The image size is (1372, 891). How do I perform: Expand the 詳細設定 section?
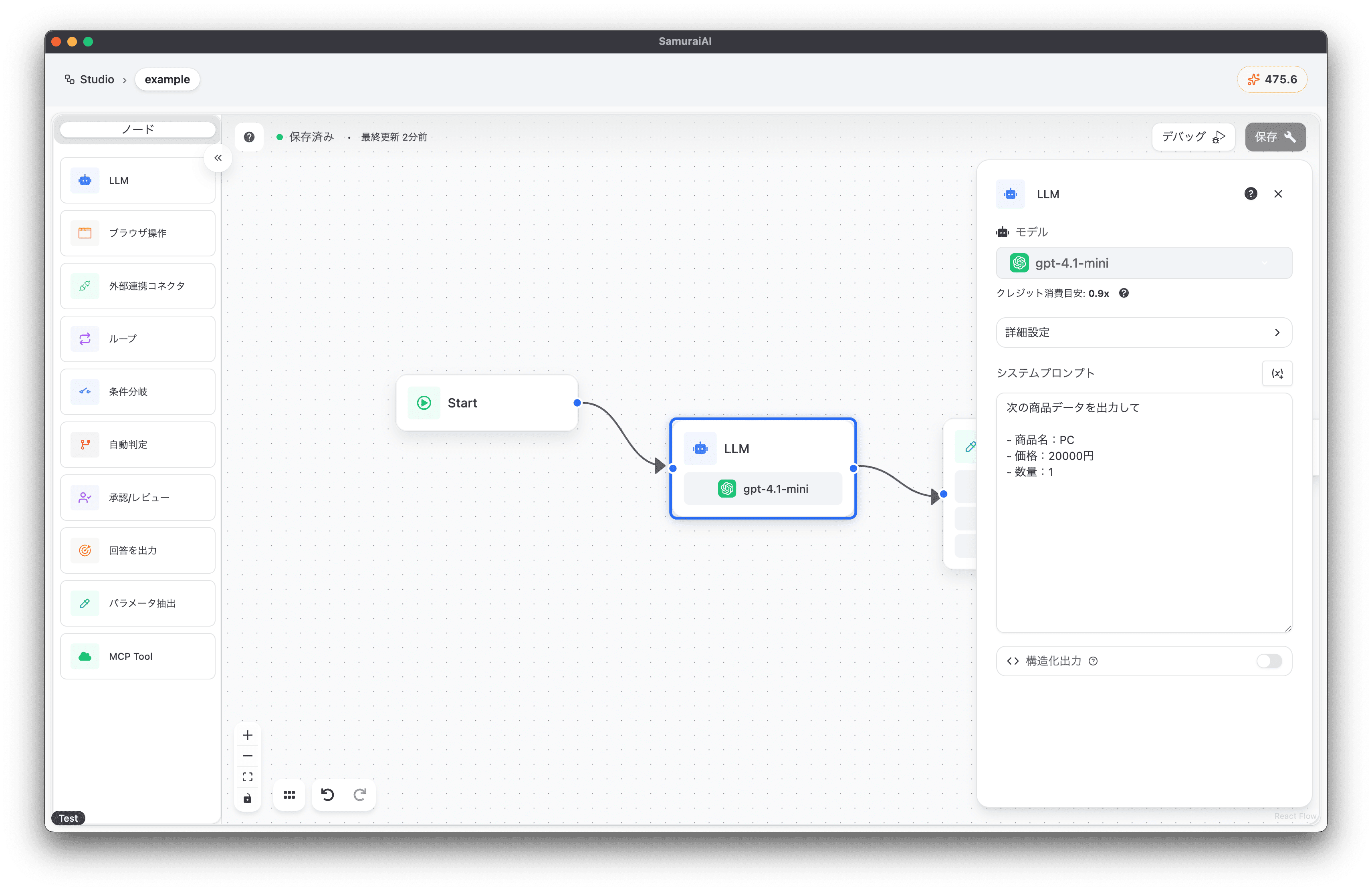(1144, 333)
